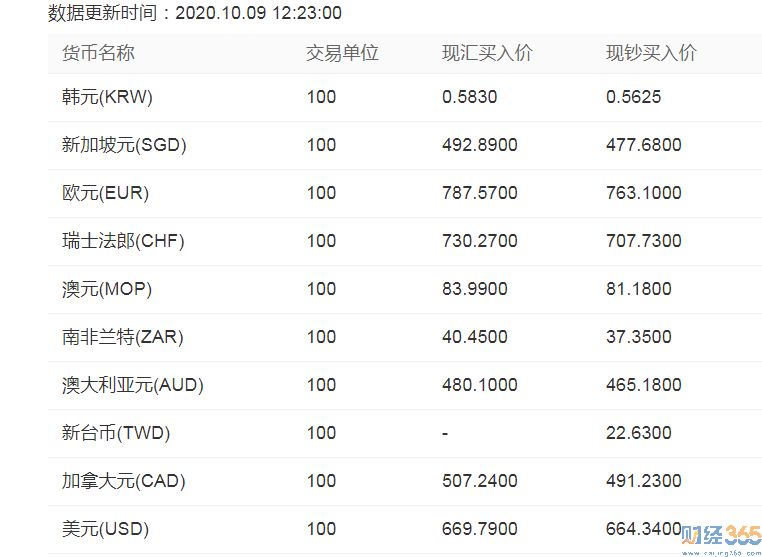Viewport: 762px width, 557px height.
Task: Click the 787.5700 euro spot rate
Action: (x=479, y=193)
